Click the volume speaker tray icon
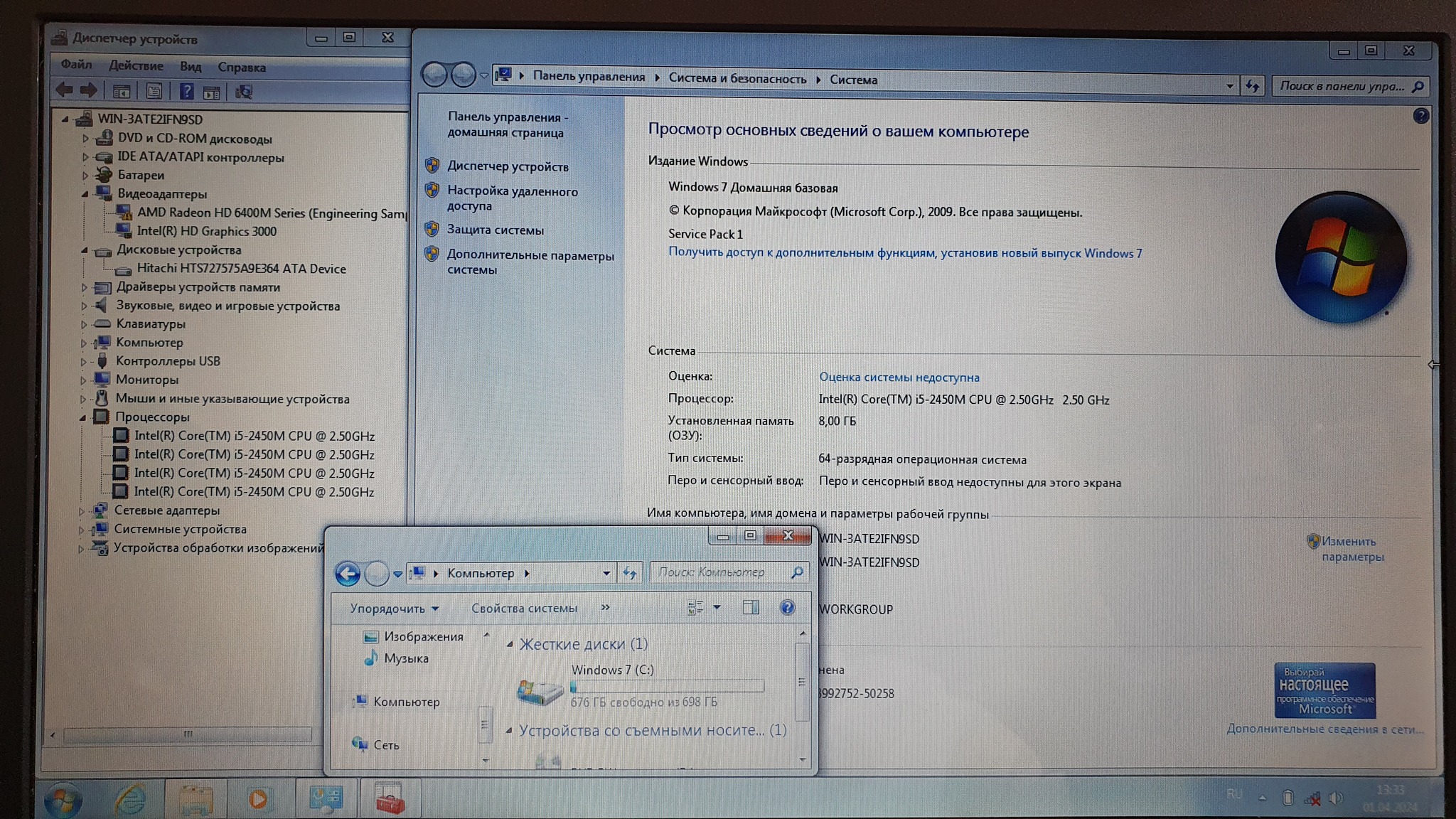This screenshot has width=1456, height=819. (x=1337, y=798)
